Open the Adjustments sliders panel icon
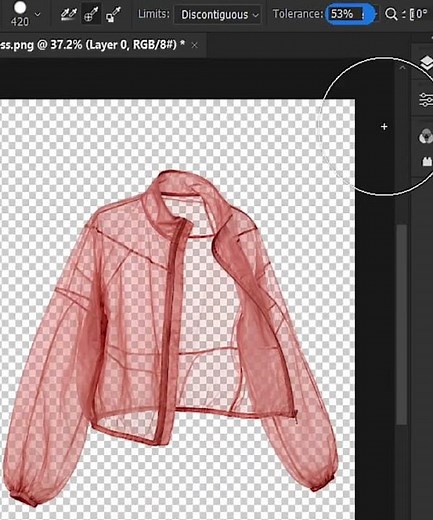Viewport: 433px width, 520px height. point(426,100)
